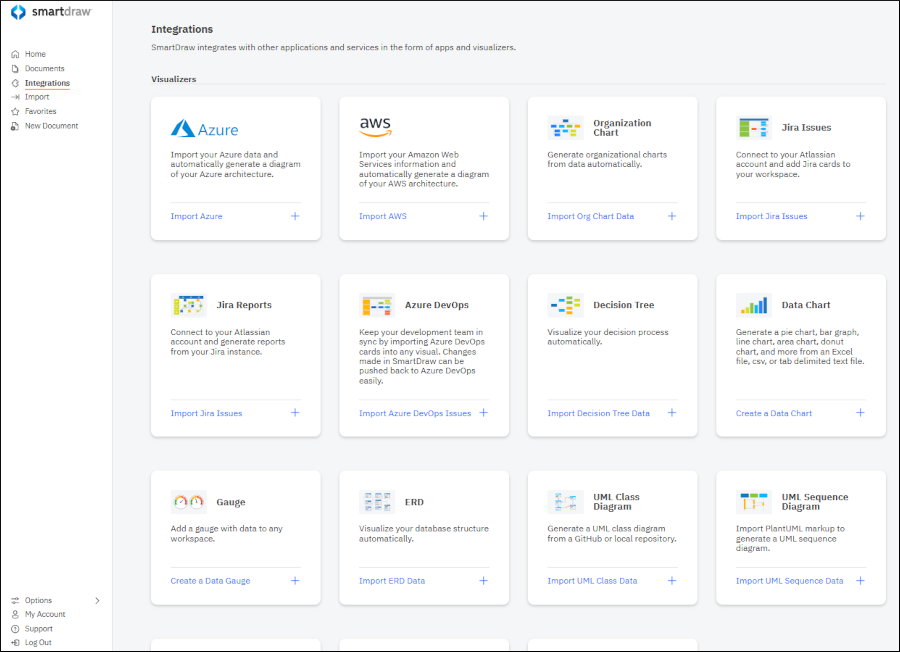Image resolution: width=900 pixels, height=652 pixels.
Task: Click the Azure logo icon
Action: point(204,129)
